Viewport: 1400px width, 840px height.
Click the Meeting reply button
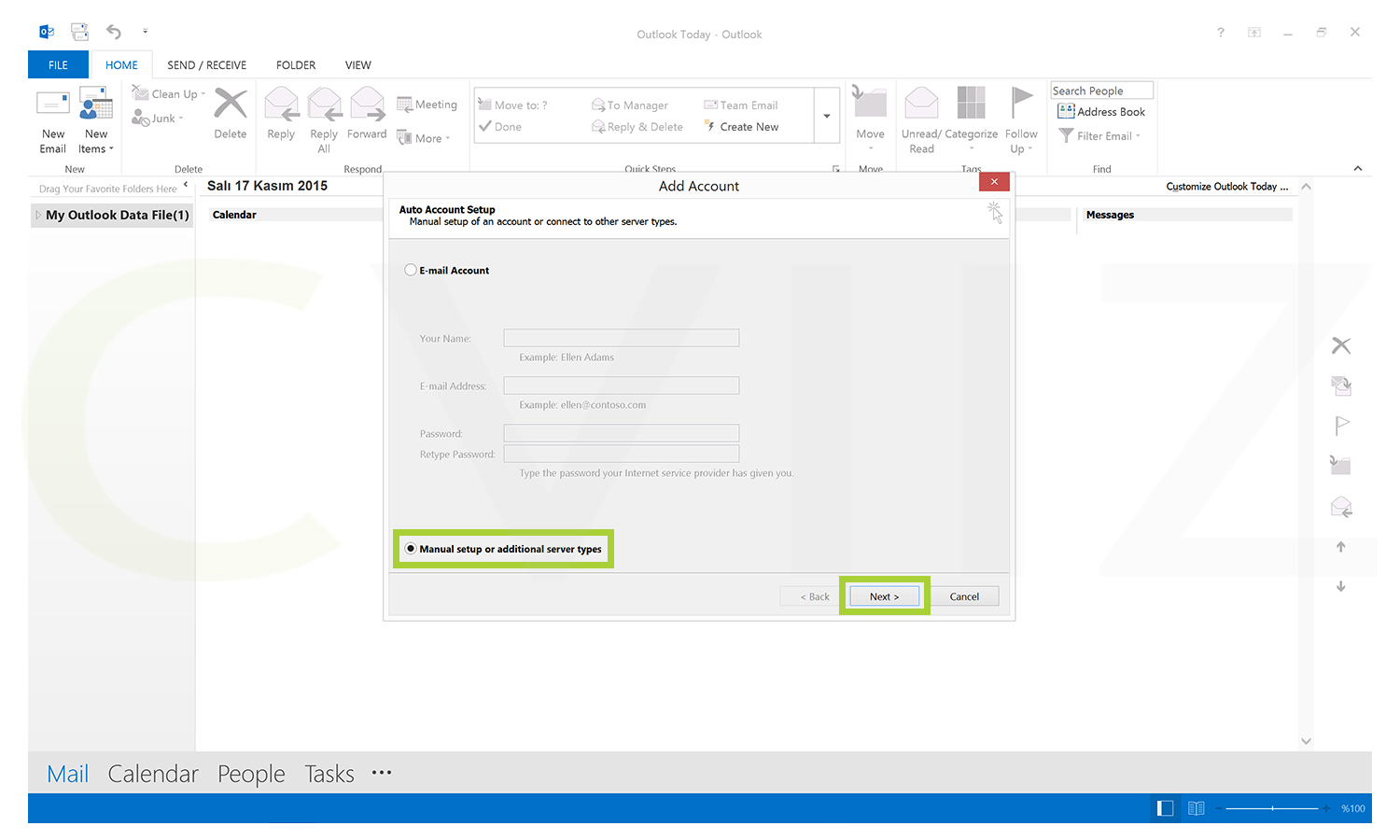(427, 105)
